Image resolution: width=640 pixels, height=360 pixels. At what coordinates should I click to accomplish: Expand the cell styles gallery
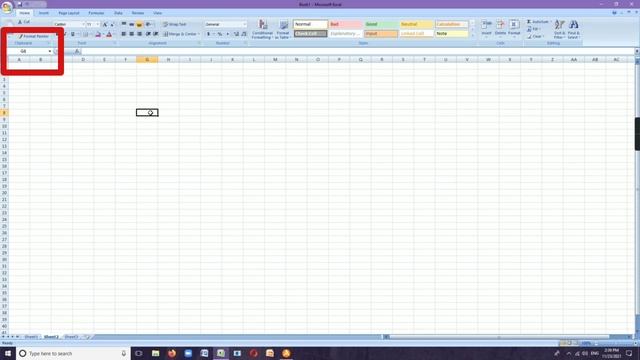[472, 36]
